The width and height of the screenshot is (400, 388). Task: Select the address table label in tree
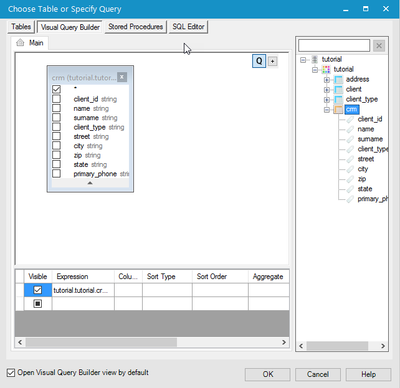point(357,79)
